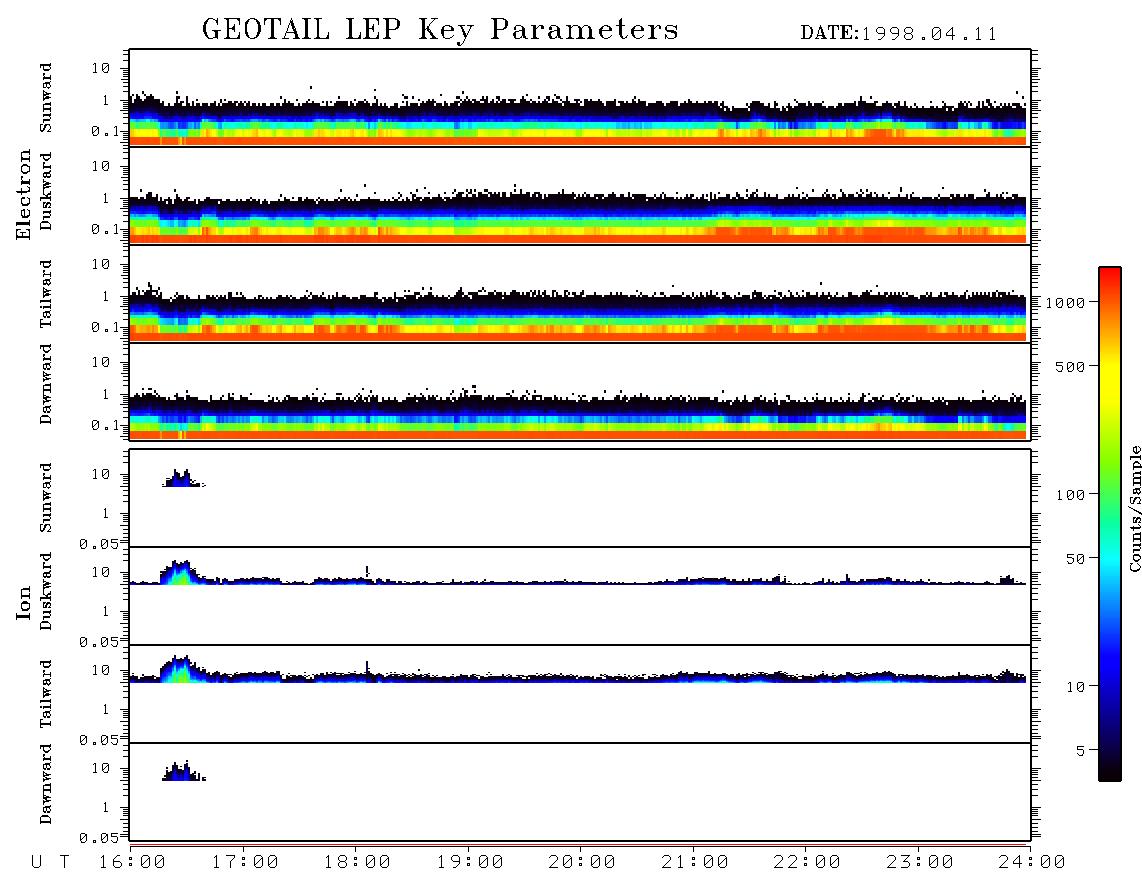Click the 'Counts/Sample' colorbar label
Viewport: 1142px width, 880px height.
1134,508
